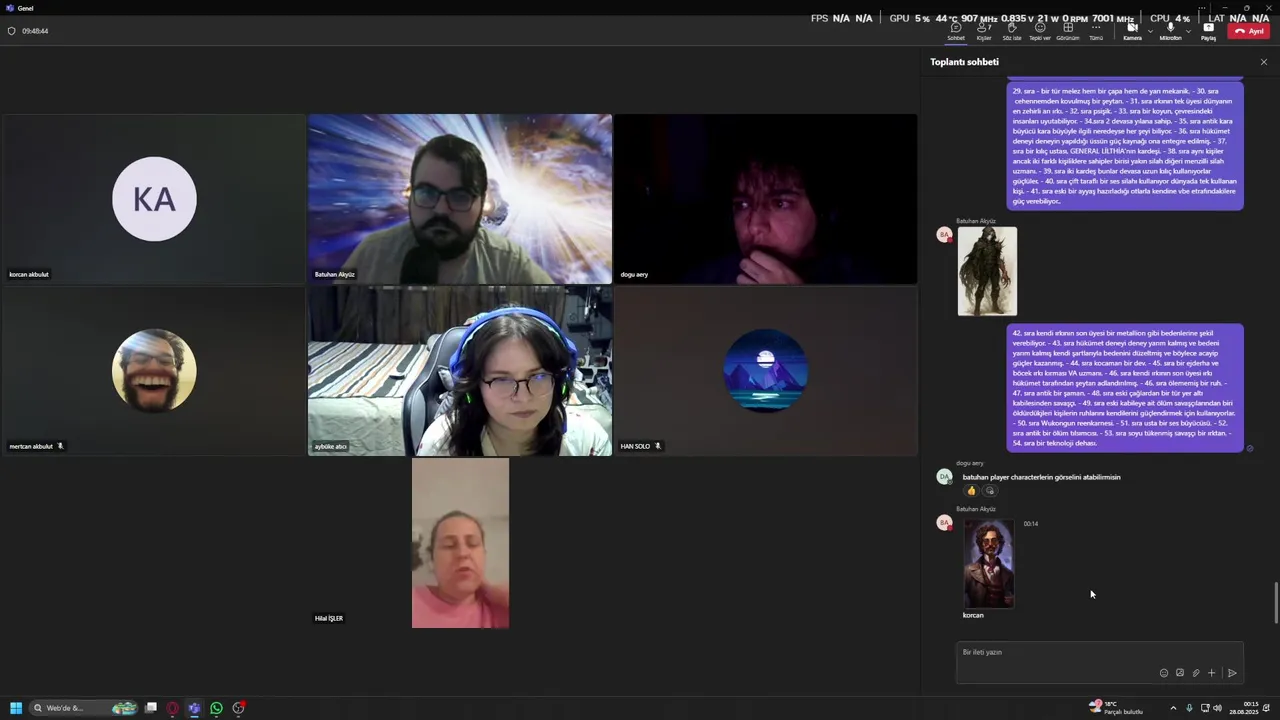The image size is (1280, 720).
Task: Add a reaction to dogu aery's message
Action: click(990, 491)
